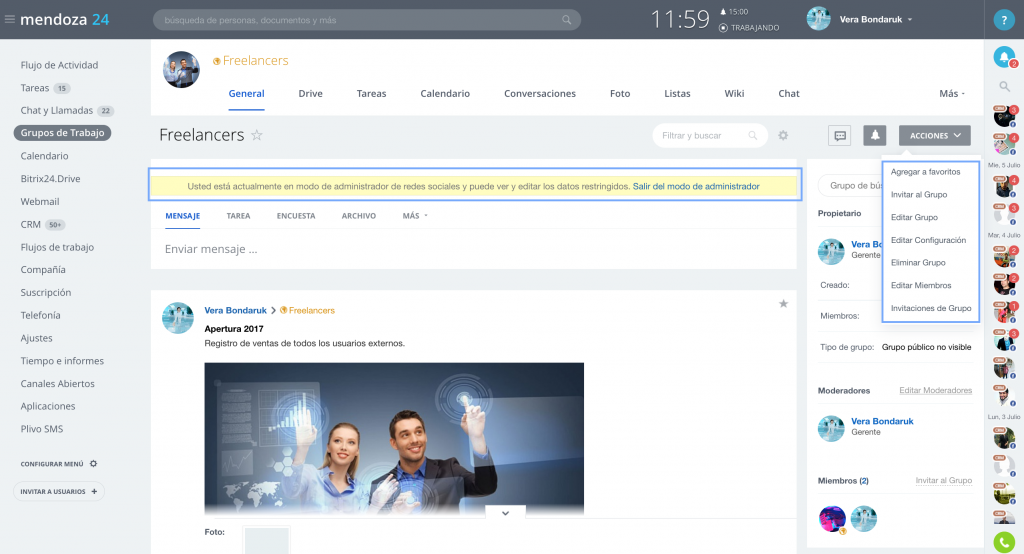This screenshot has height=554, width=1024.
Task: Select Eliminar Grupo menu entry
Action: 918,263
